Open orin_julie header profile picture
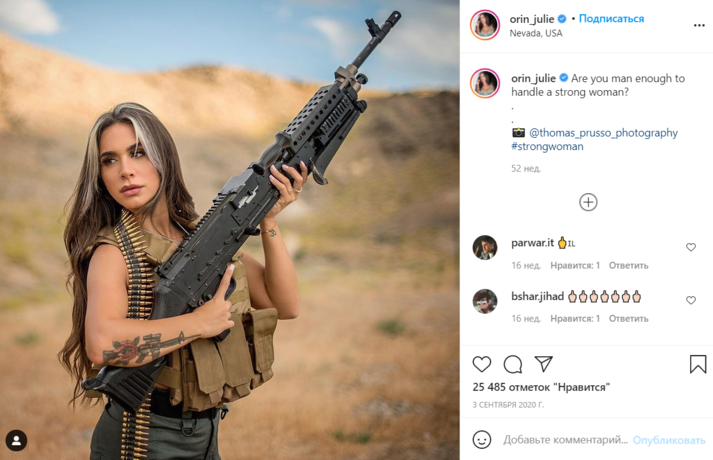Viewport: 713px width, 460px height. pos(485,25)
